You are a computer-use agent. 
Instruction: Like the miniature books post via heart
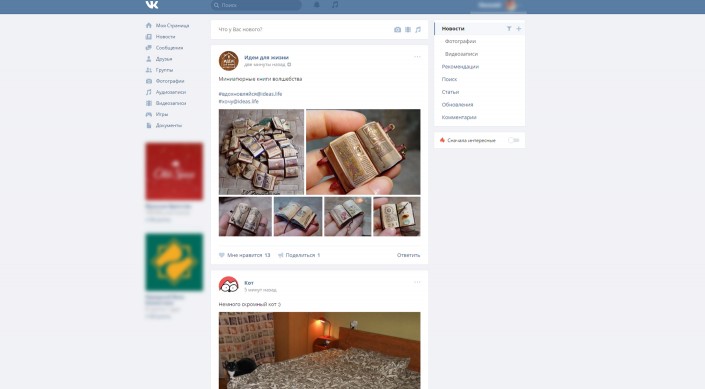click(222, 255)
